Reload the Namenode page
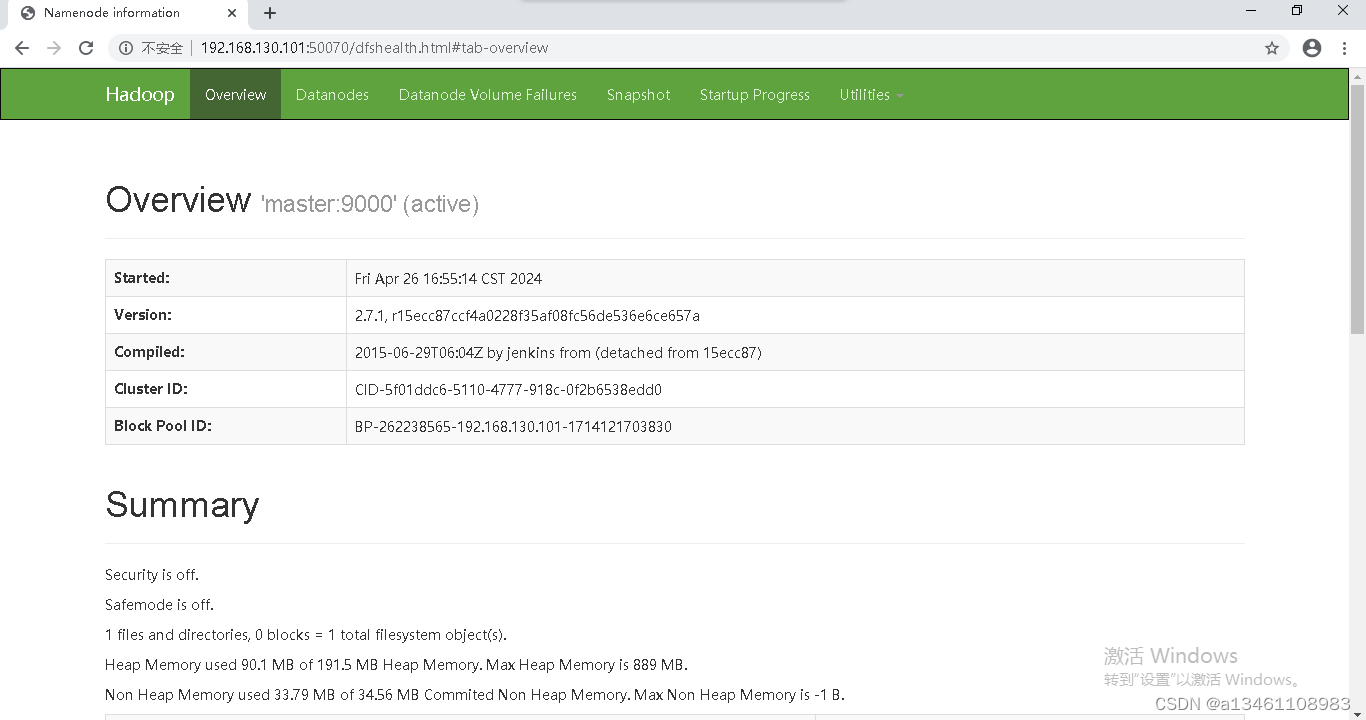The width and height of the screenshot is (1366, 720). pos(86,48)
